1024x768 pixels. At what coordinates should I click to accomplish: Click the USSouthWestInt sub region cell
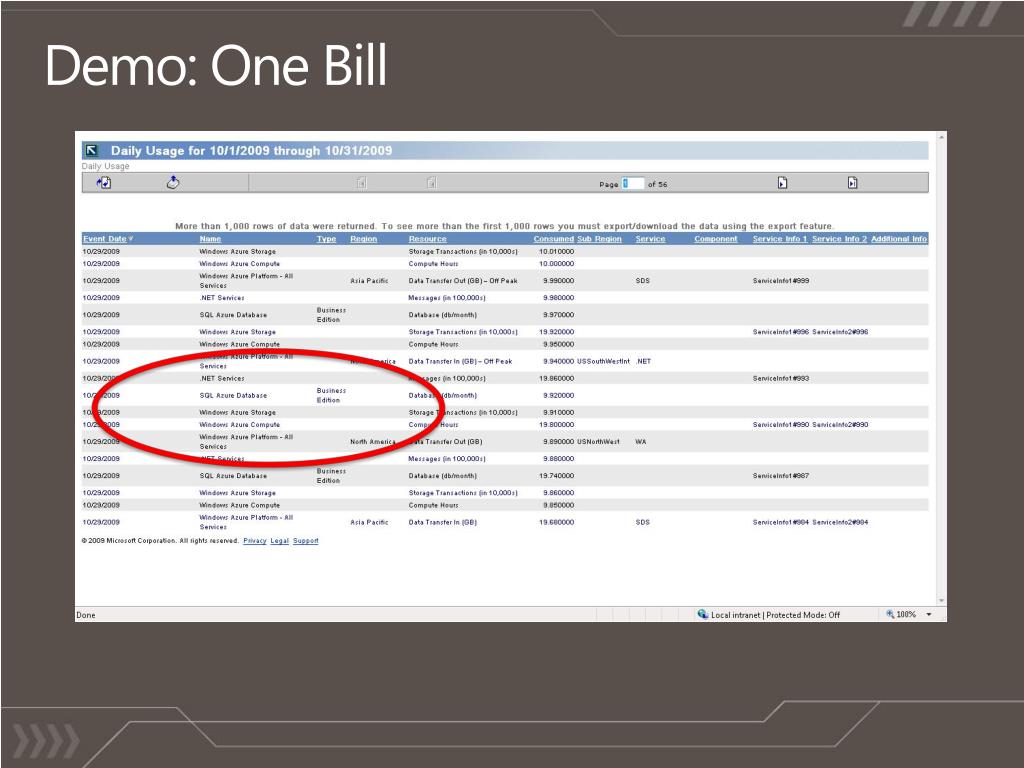point(603,361)
